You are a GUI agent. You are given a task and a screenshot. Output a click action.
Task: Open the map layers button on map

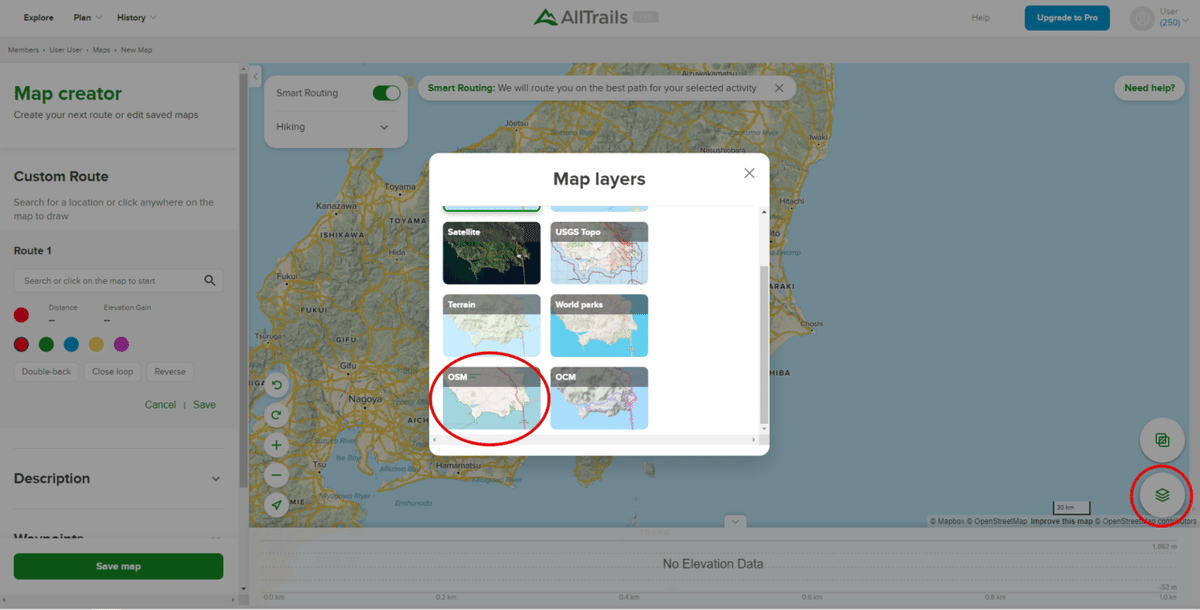point(1162,494)
